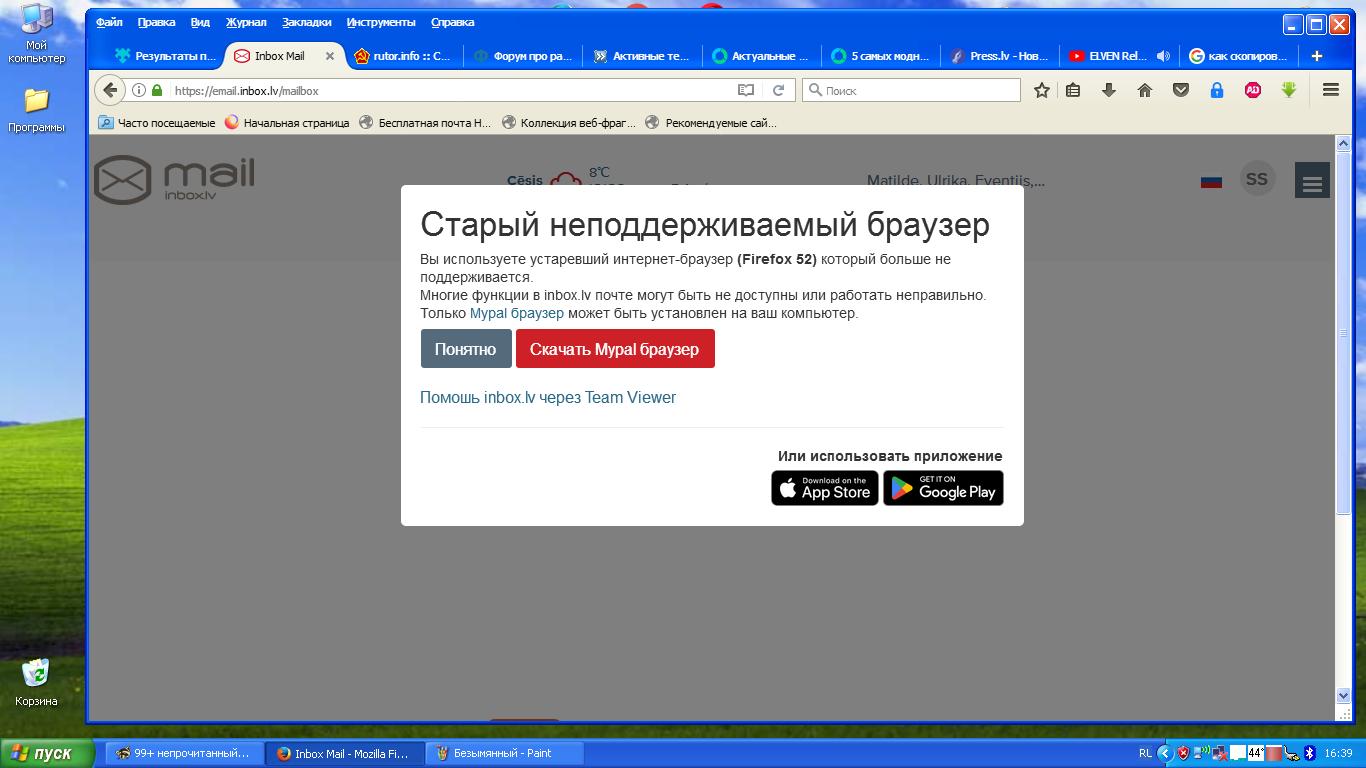This screenshot has width=1366, height=768.
Task: Open the Справка menu
Action: click(x=452, y=22)
